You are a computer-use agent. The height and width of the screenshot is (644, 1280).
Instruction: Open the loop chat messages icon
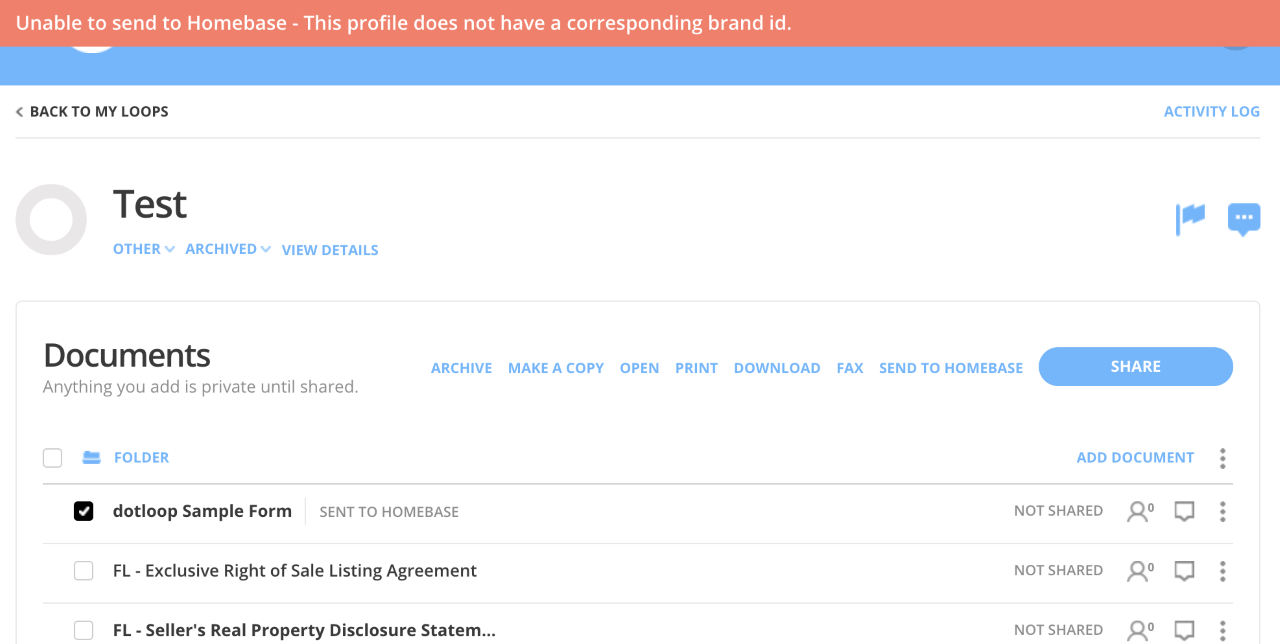[x=1244, y=218]
